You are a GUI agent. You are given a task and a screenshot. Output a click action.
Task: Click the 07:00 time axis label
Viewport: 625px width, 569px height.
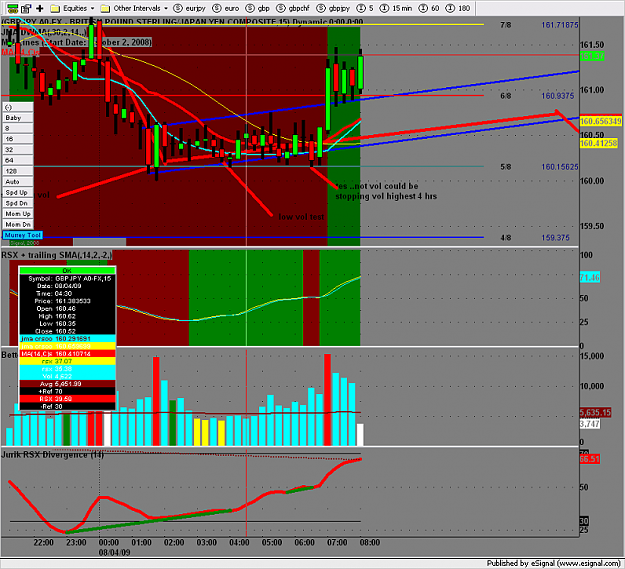pyautogui.click(x=337, y=543)
